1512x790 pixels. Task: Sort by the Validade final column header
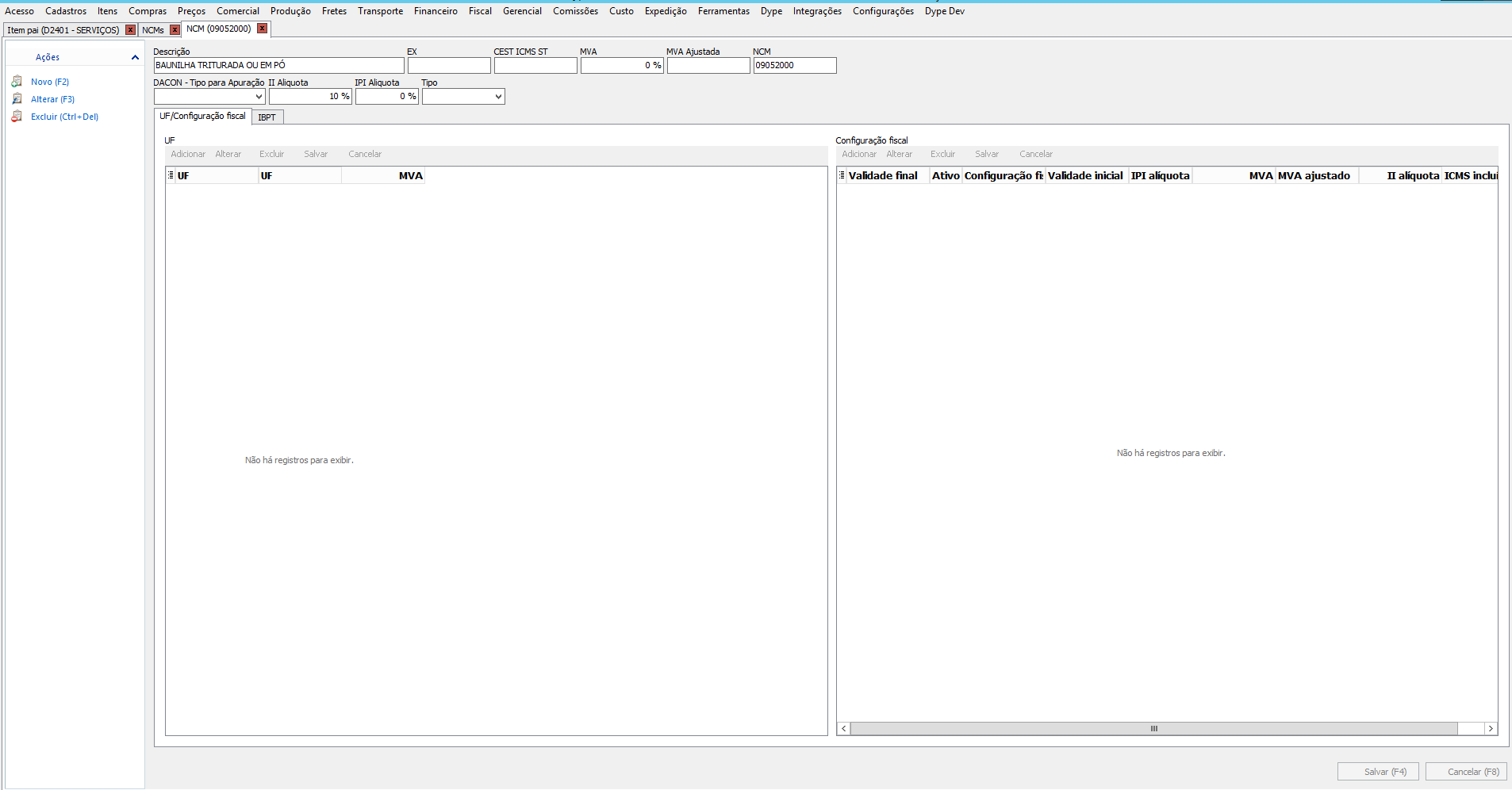click(x=888, y=175)
